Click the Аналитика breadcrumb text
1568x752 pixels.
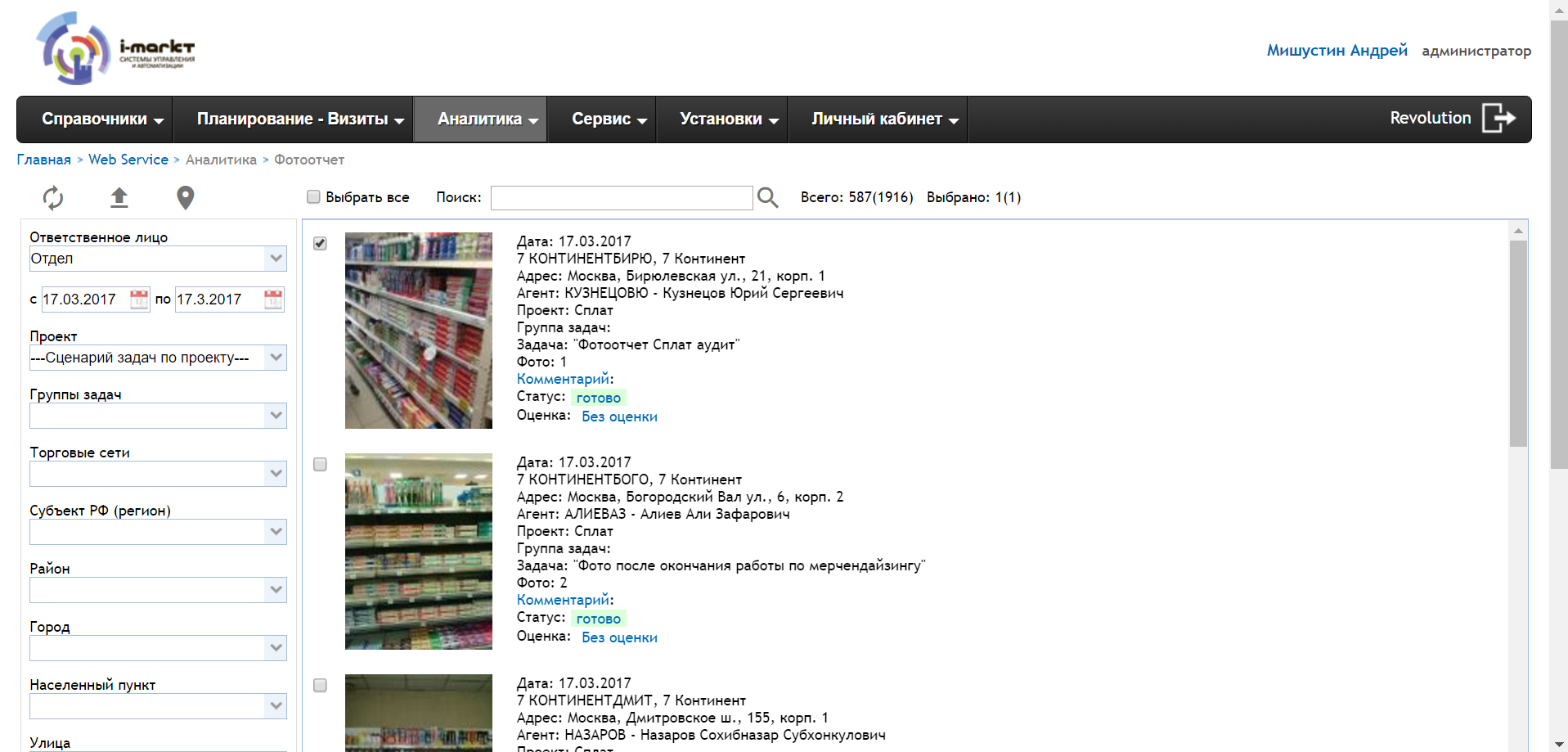(x=221, y=160)
